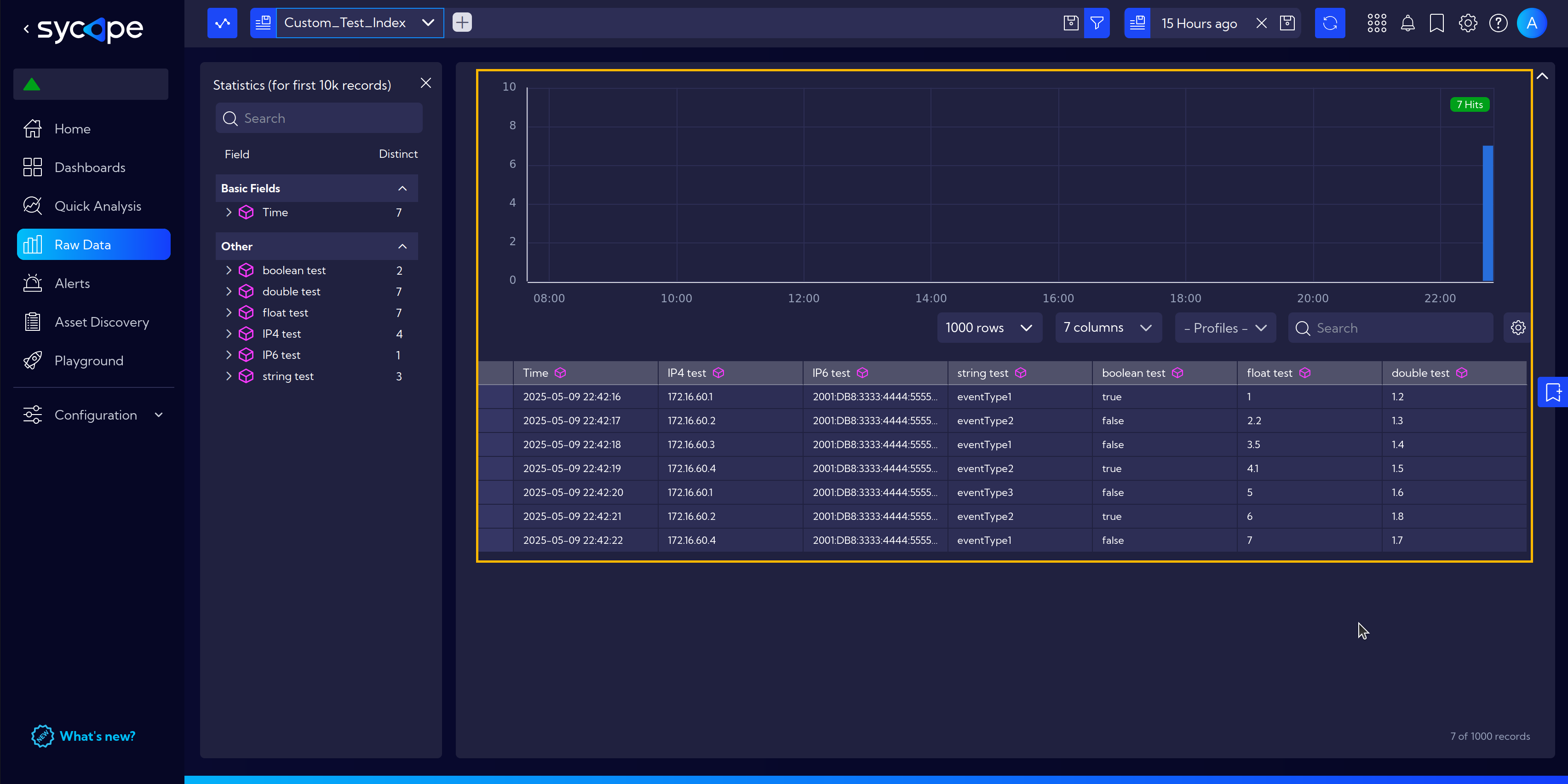Refresh data with the blue refresh button
1568x784 pixels.
point(1330,23)
